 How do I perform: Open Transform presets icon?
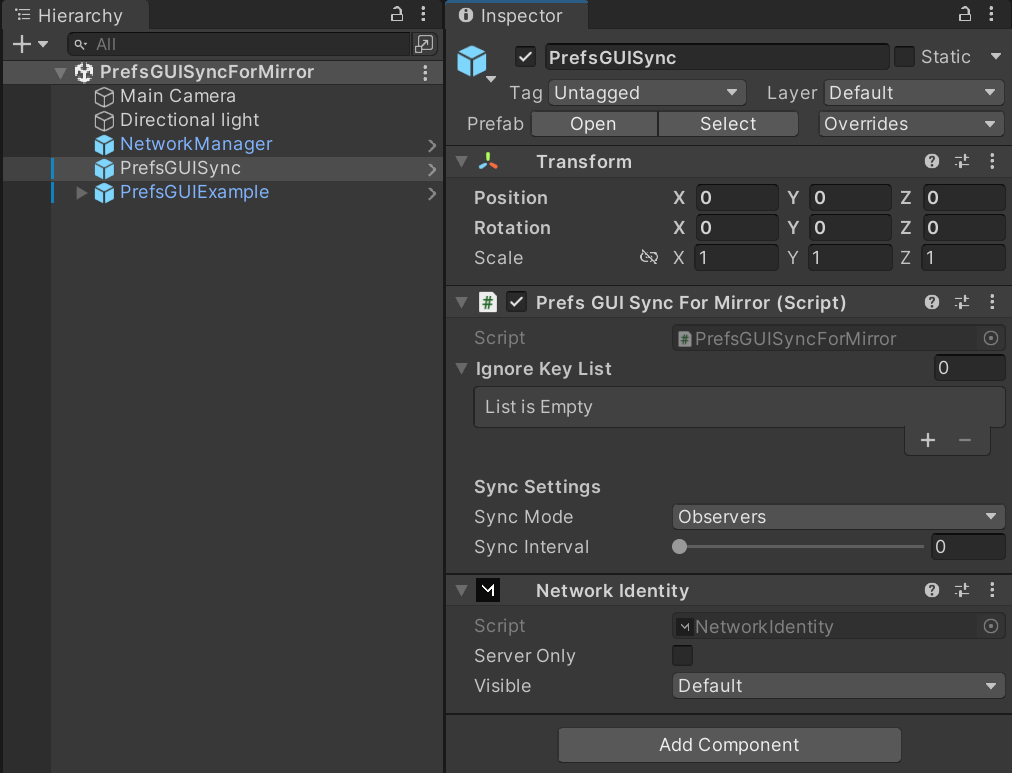[962, 161]
